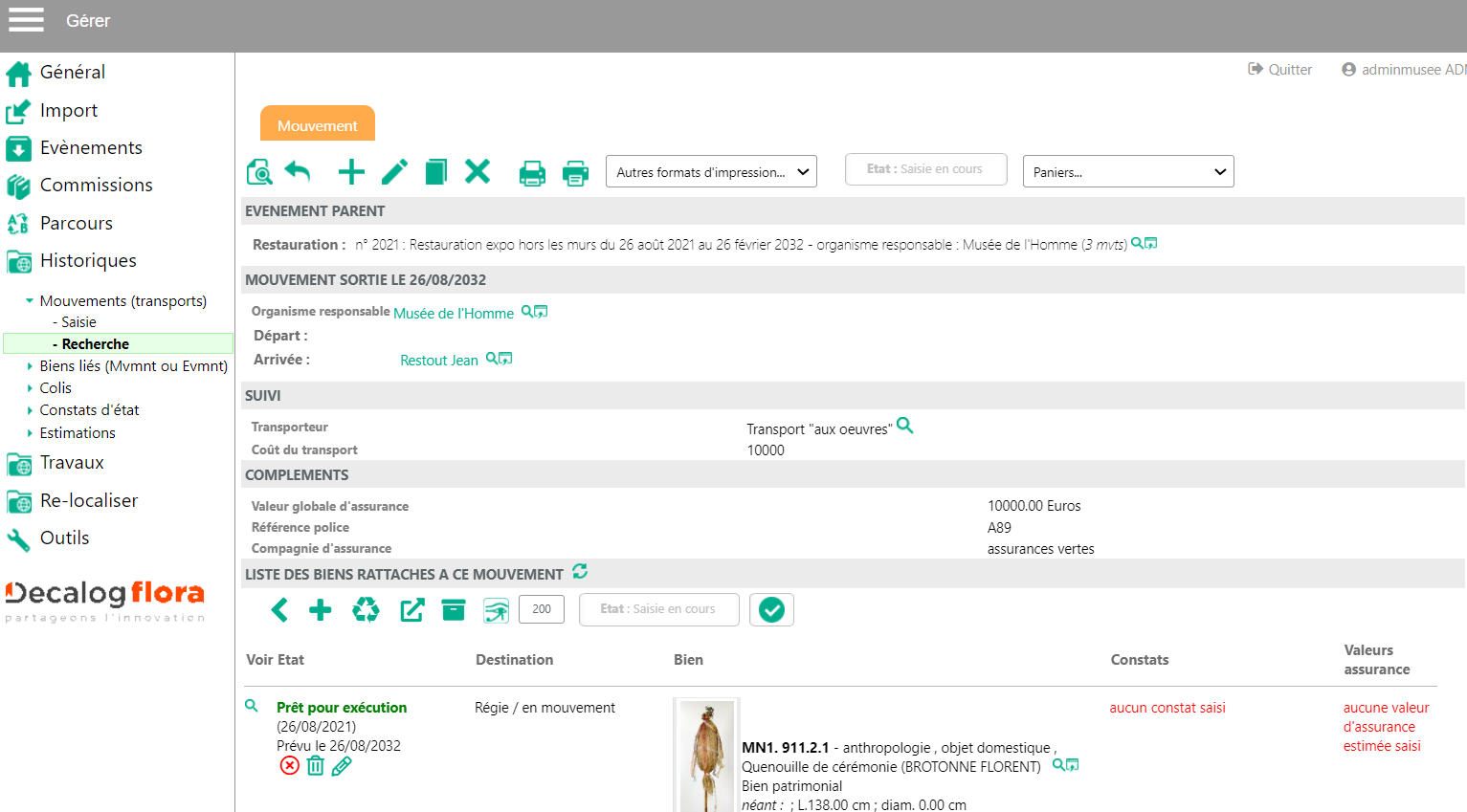Click the number field showing 200
1467x812 pixels.
pyautogui.click(x=541, y=609)
